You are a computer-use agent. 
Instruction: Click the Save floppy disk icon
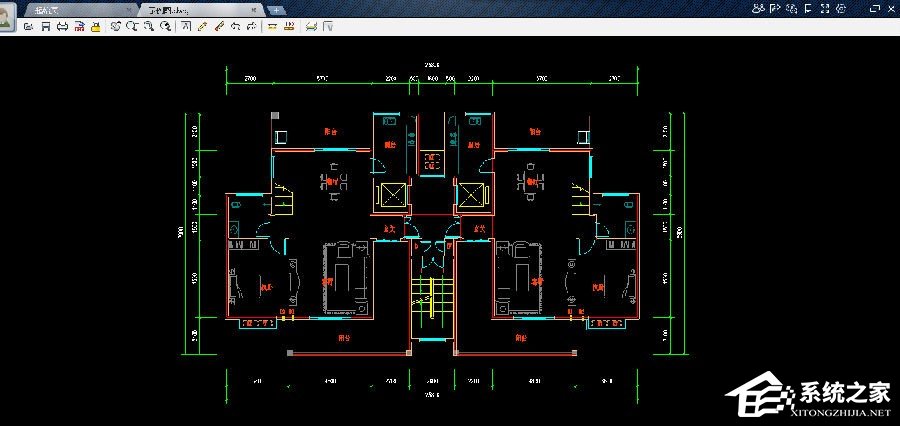point(46,26)
